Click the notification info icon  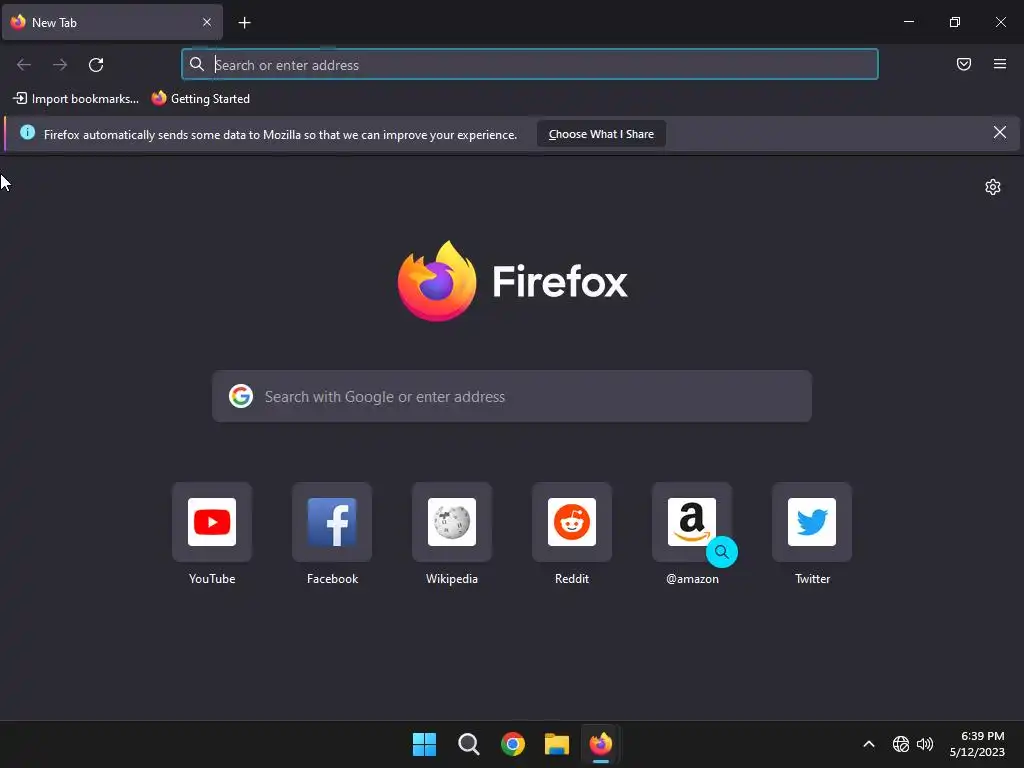(27, 133)
